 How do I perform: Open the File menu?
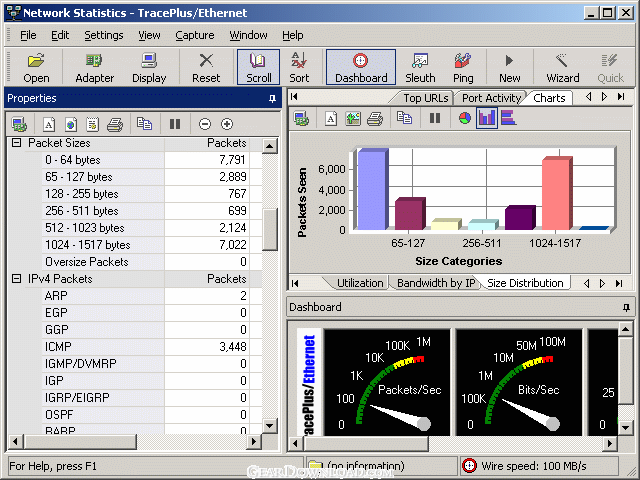click(x=28, y=36)
